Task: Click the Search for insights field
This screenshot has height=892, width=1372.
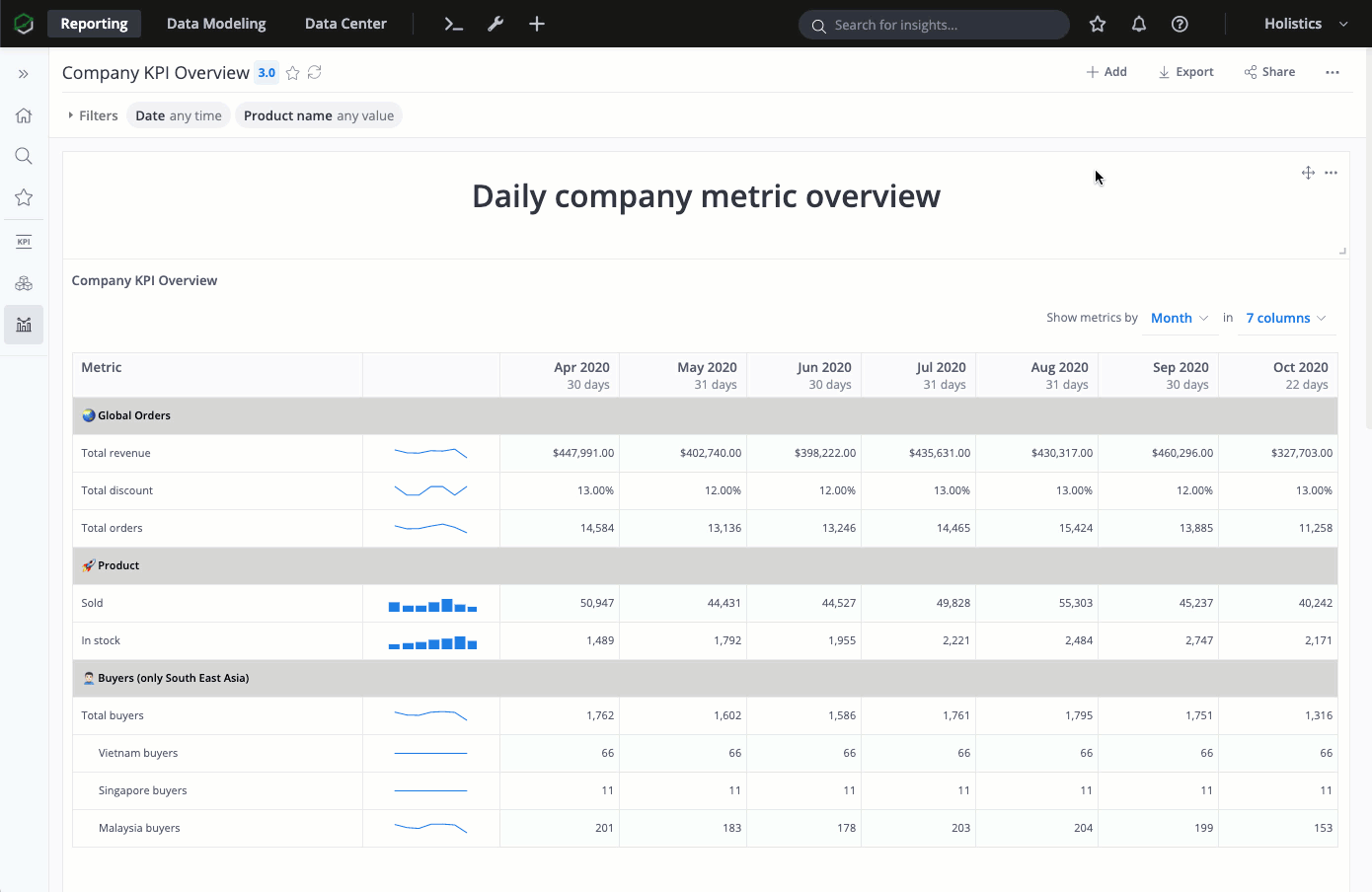Action: point(933,24)
